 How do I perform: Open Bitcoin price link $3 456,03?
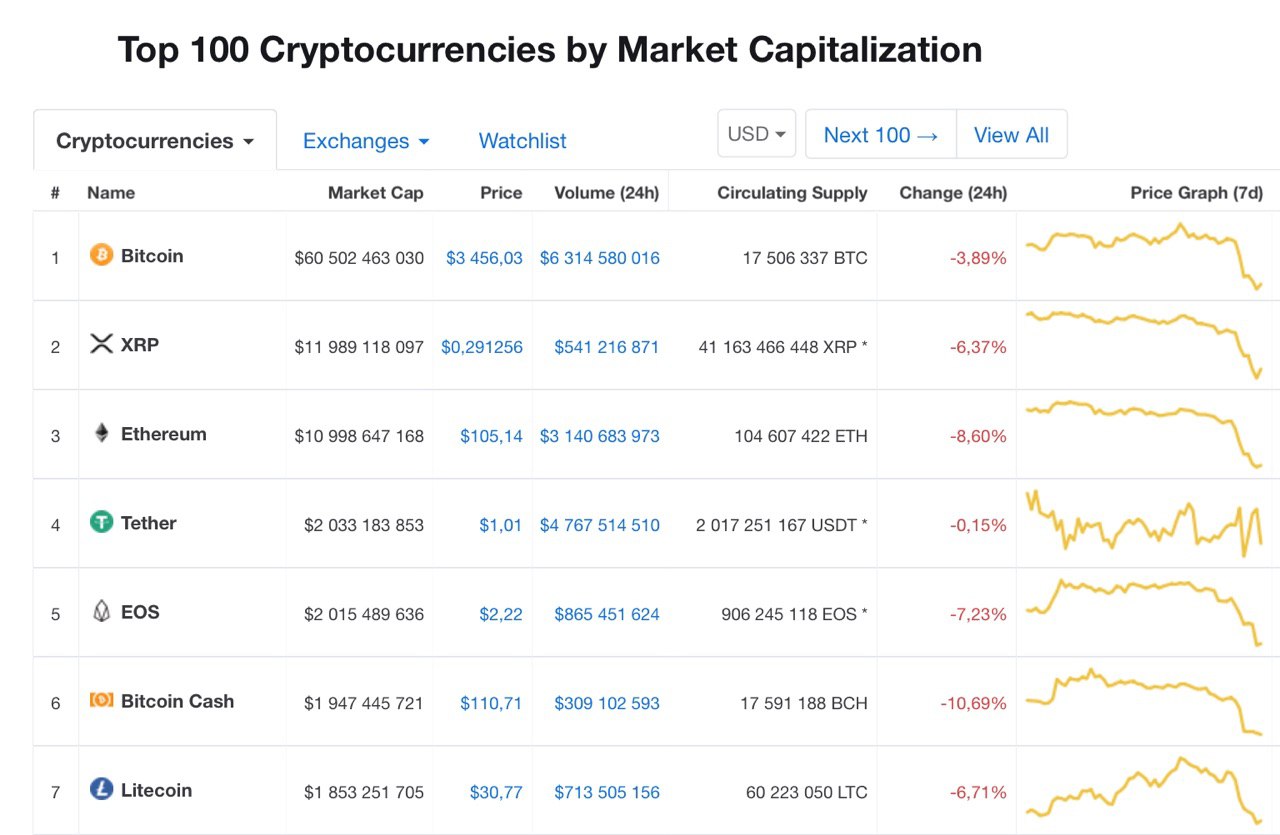(484, 258)
